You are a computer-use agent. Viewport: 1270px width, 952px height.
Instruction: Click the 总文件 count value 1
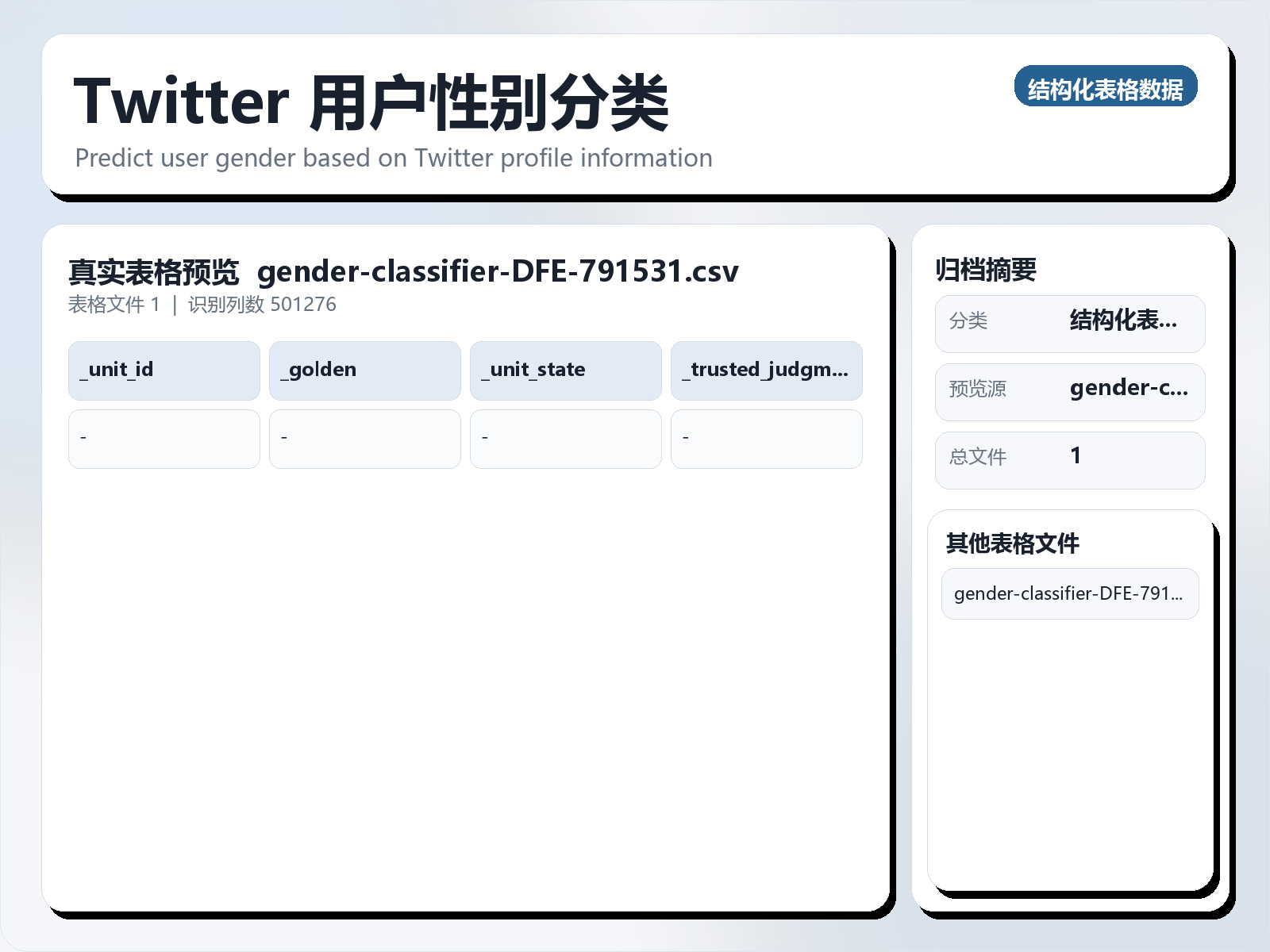(x=1075, y=459)
